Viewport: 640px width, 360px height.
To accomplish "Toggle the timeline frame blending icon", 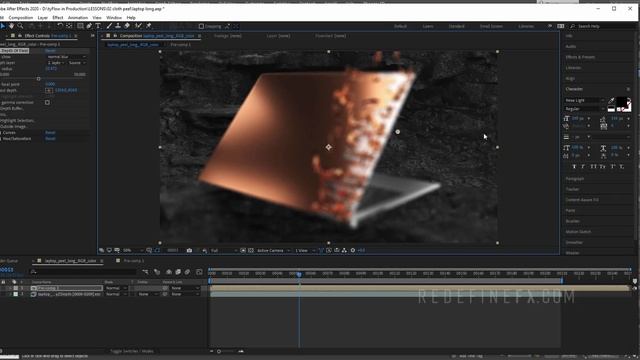I will 178,271.
